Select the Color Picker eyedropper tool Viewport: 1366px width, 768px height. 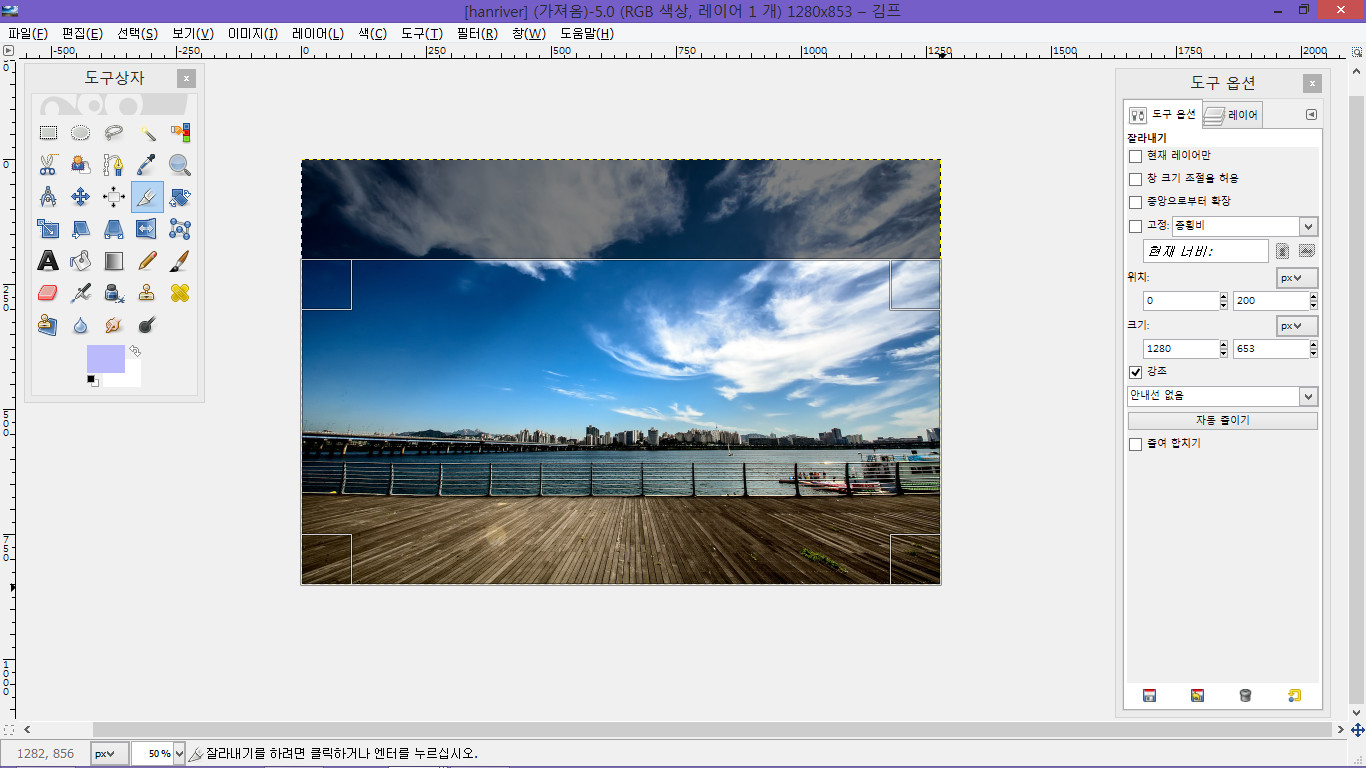point(147,165)
